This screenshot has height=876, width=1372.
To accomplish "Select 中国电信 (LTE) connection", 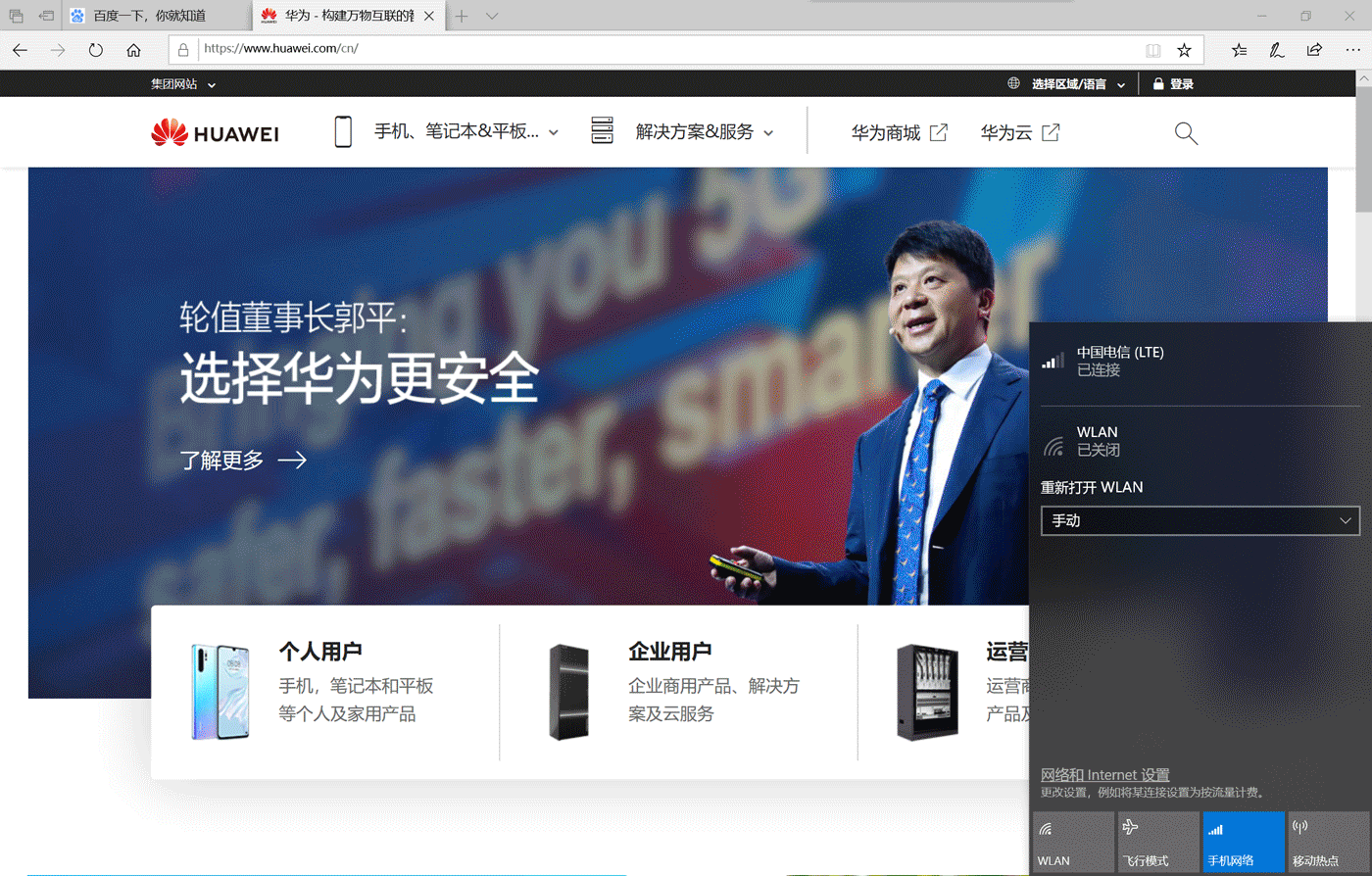I will tap(1200, 361).
